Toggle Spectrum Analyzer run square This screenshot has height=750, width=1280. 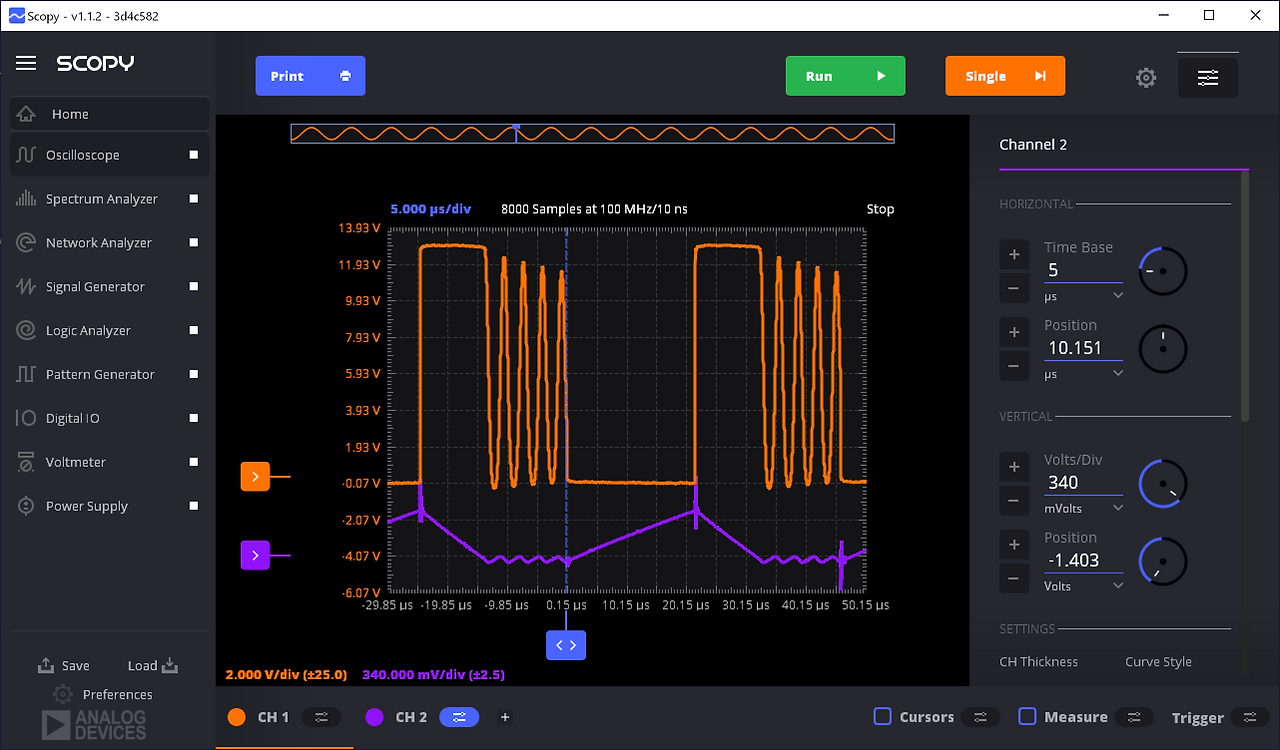pos(194,199)
